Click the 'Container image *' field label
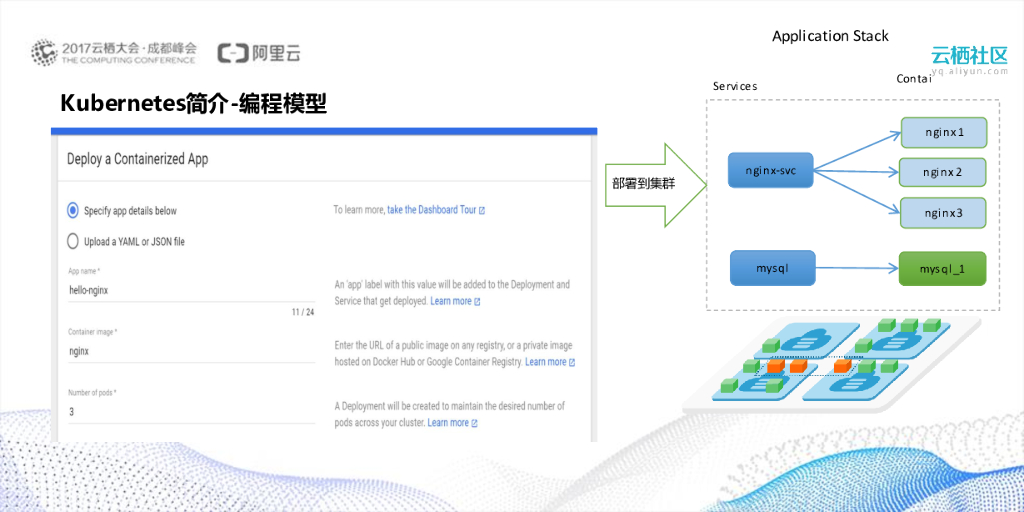The width and height of the screenshot is (1024, 512). pyautogui.click(x=93, y=332)
